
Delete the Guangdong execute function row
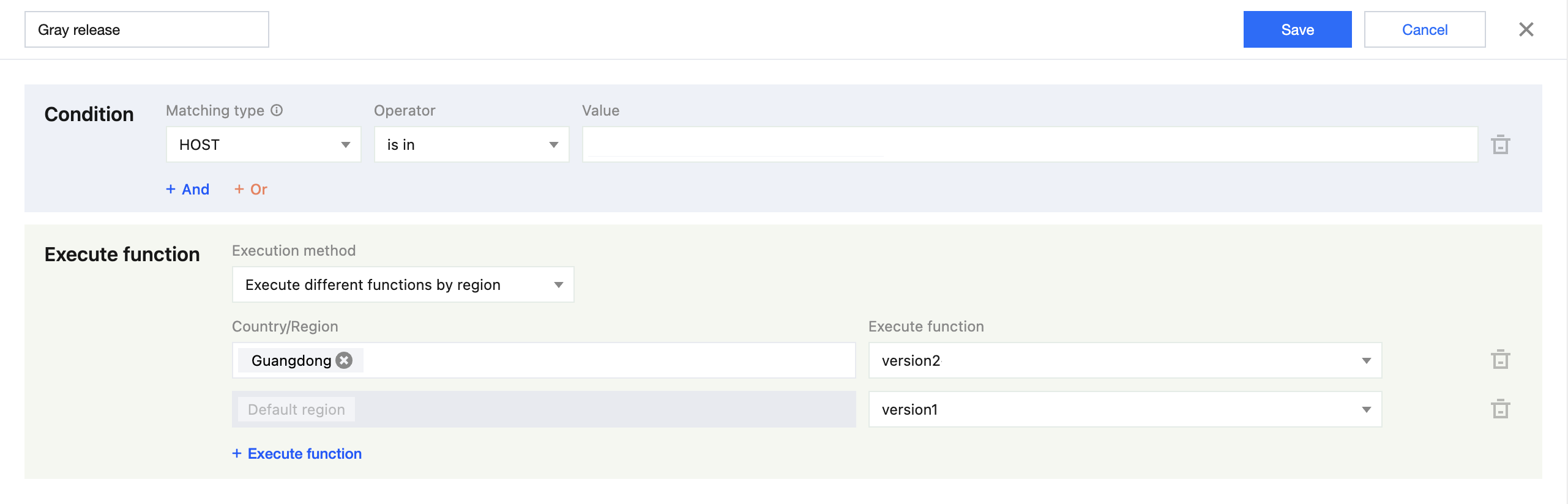(1500, 360)
